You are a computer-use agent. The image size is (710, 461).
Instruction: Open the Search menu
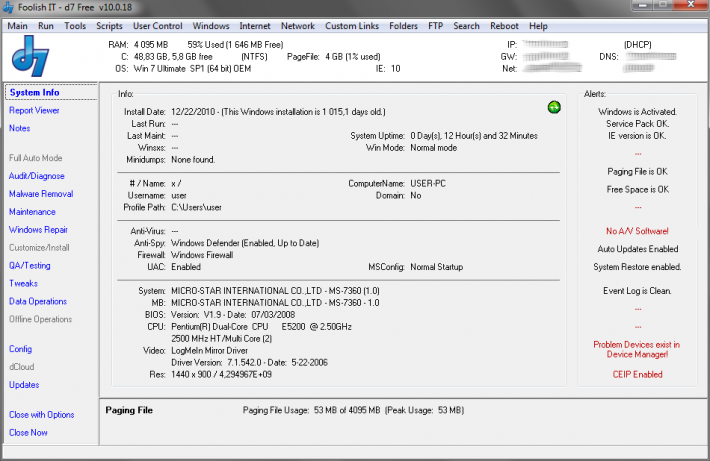(466, 26)
